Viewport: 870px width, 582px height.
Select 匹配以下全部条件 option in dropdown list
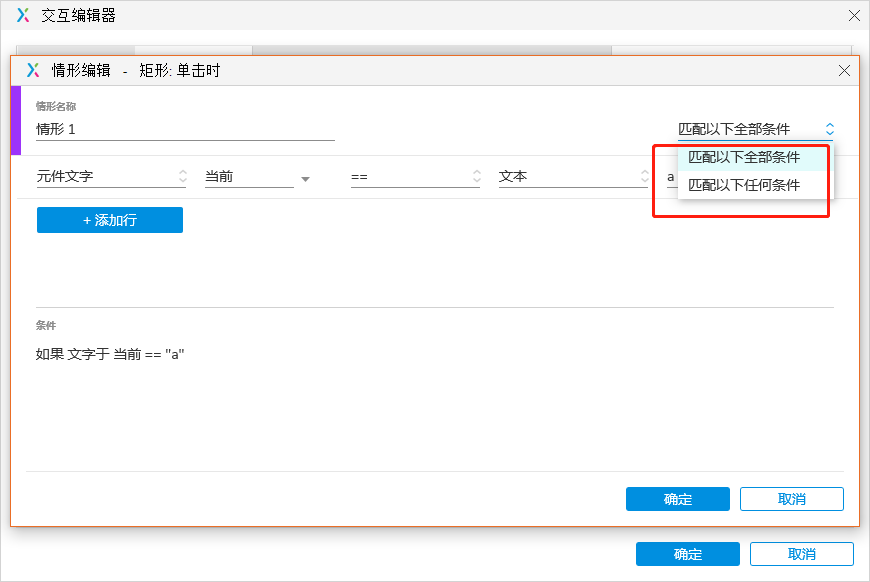(755, 158)
